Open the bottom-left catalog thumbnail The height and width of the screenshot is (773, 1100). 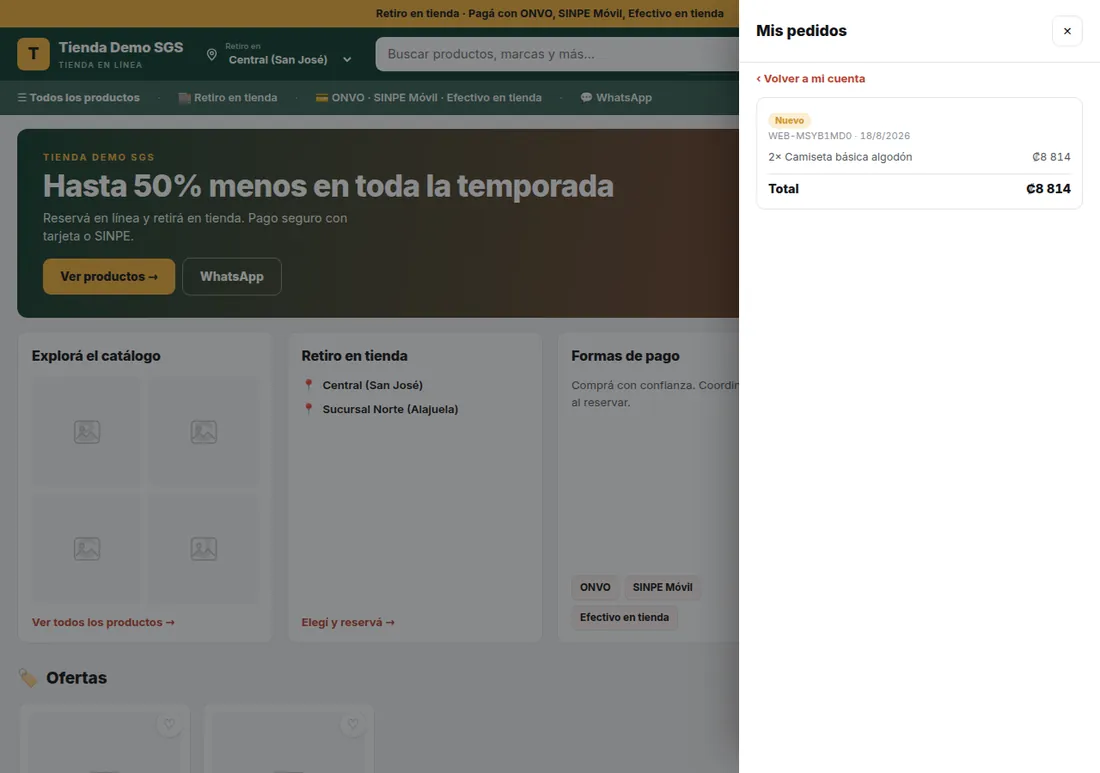coord(87,549)
